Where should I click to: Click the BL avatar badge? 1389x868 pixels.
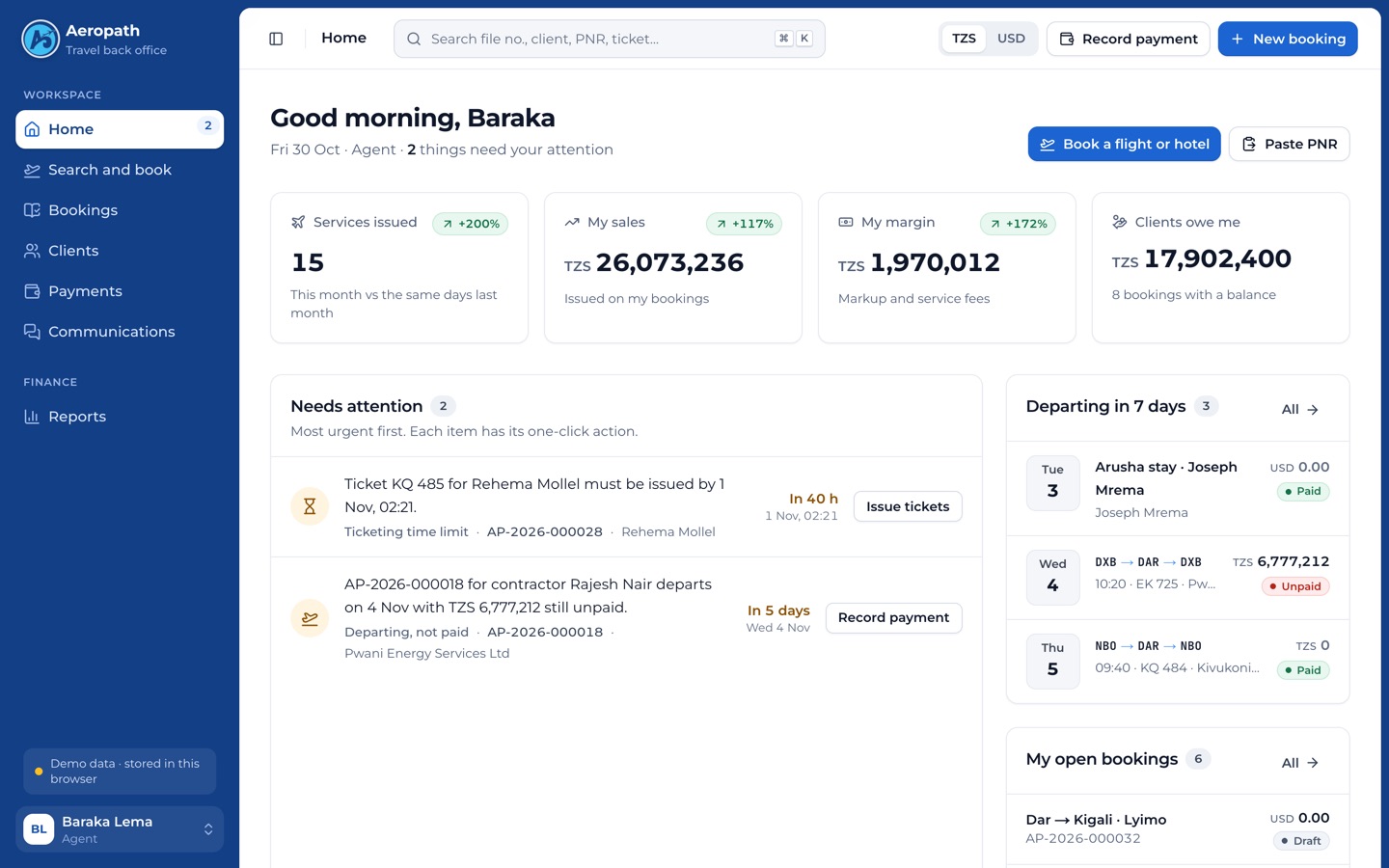[x=39, y=829]
